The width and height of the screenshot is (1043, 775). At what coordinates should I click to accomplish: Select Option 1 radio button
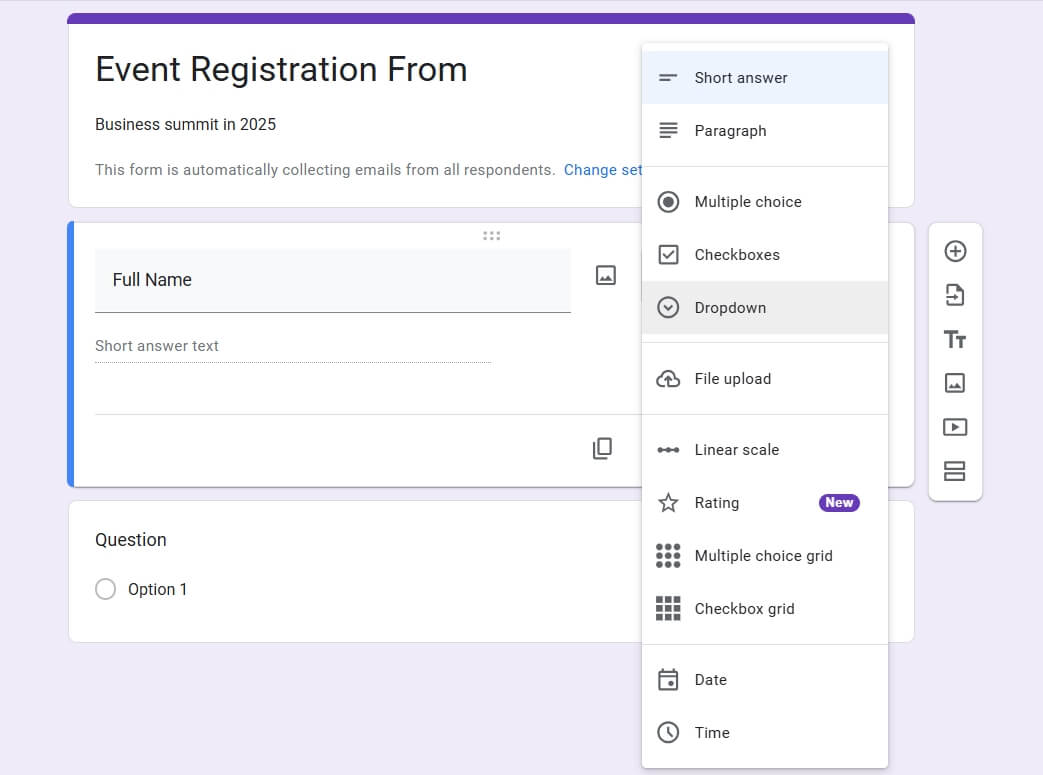106,589
